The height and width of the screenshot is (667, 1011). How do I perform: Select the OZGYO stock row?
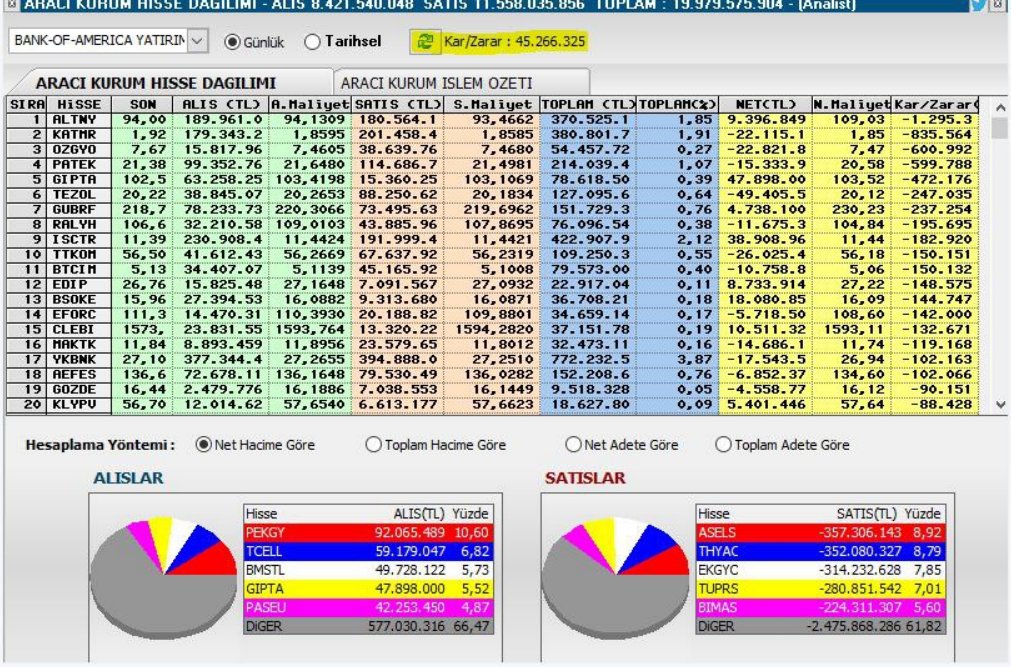(493, 150)
